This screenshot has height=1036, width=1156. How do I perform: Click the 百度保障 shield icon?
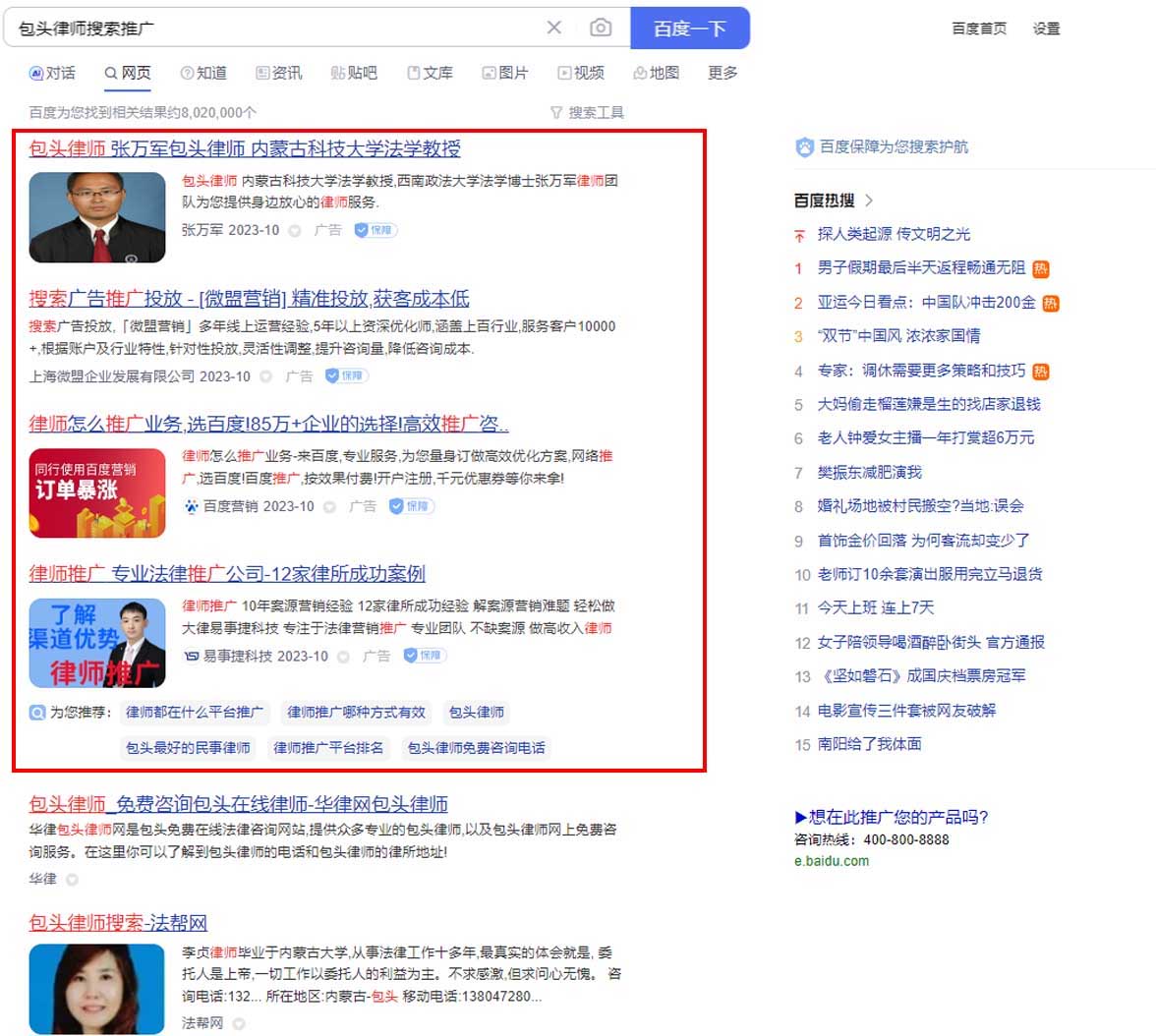(x=804, y=147)
